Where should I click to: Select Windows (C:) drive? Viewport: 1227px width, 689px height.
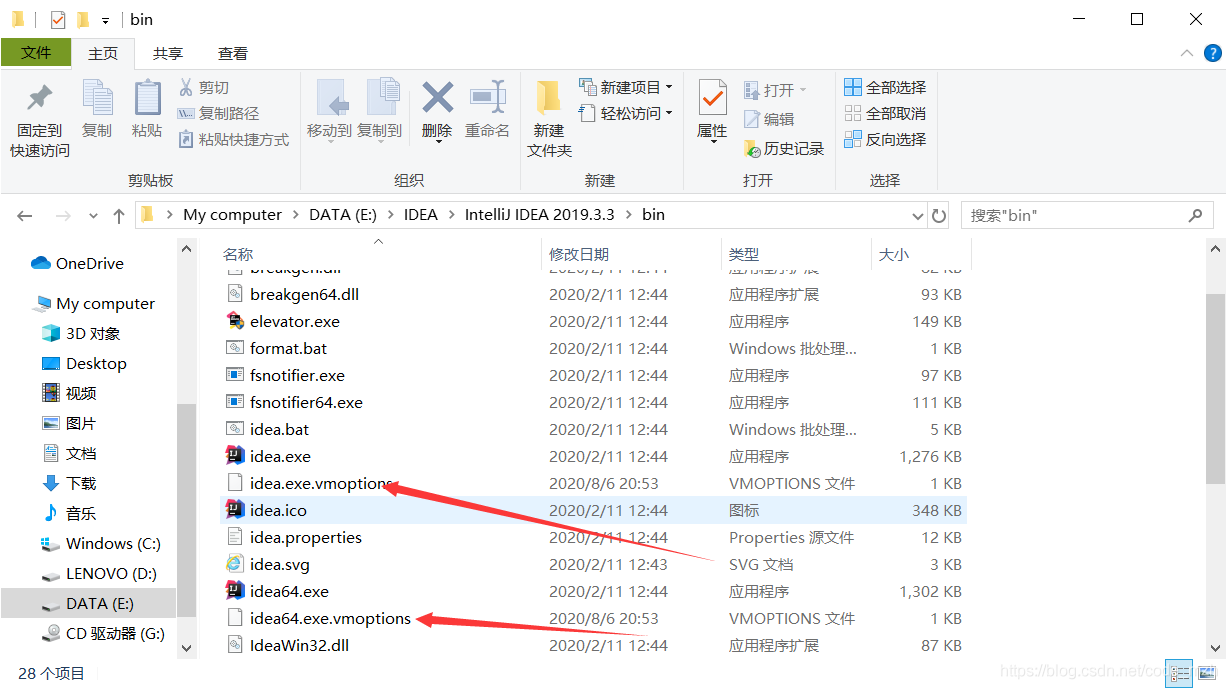101,544
